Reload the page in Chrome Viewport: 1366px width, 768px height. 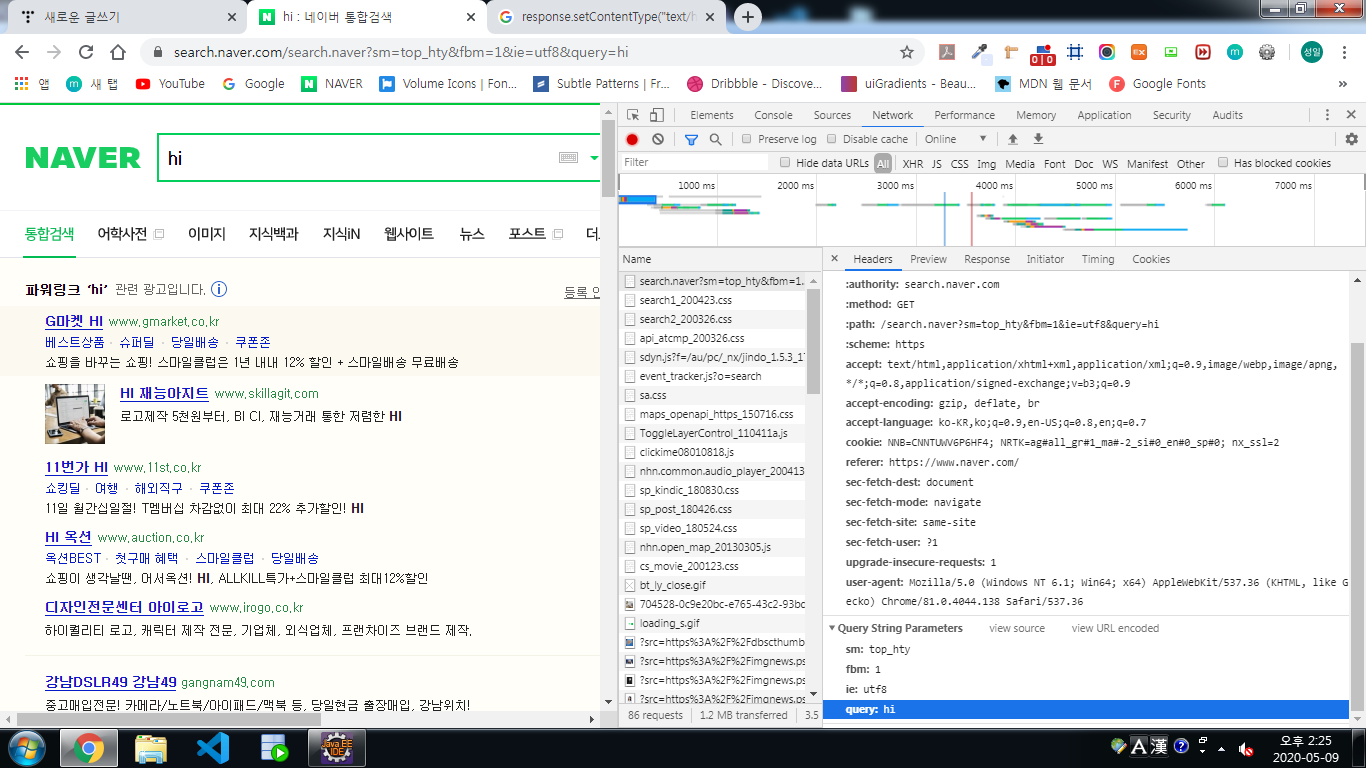(x=86, y=52)
